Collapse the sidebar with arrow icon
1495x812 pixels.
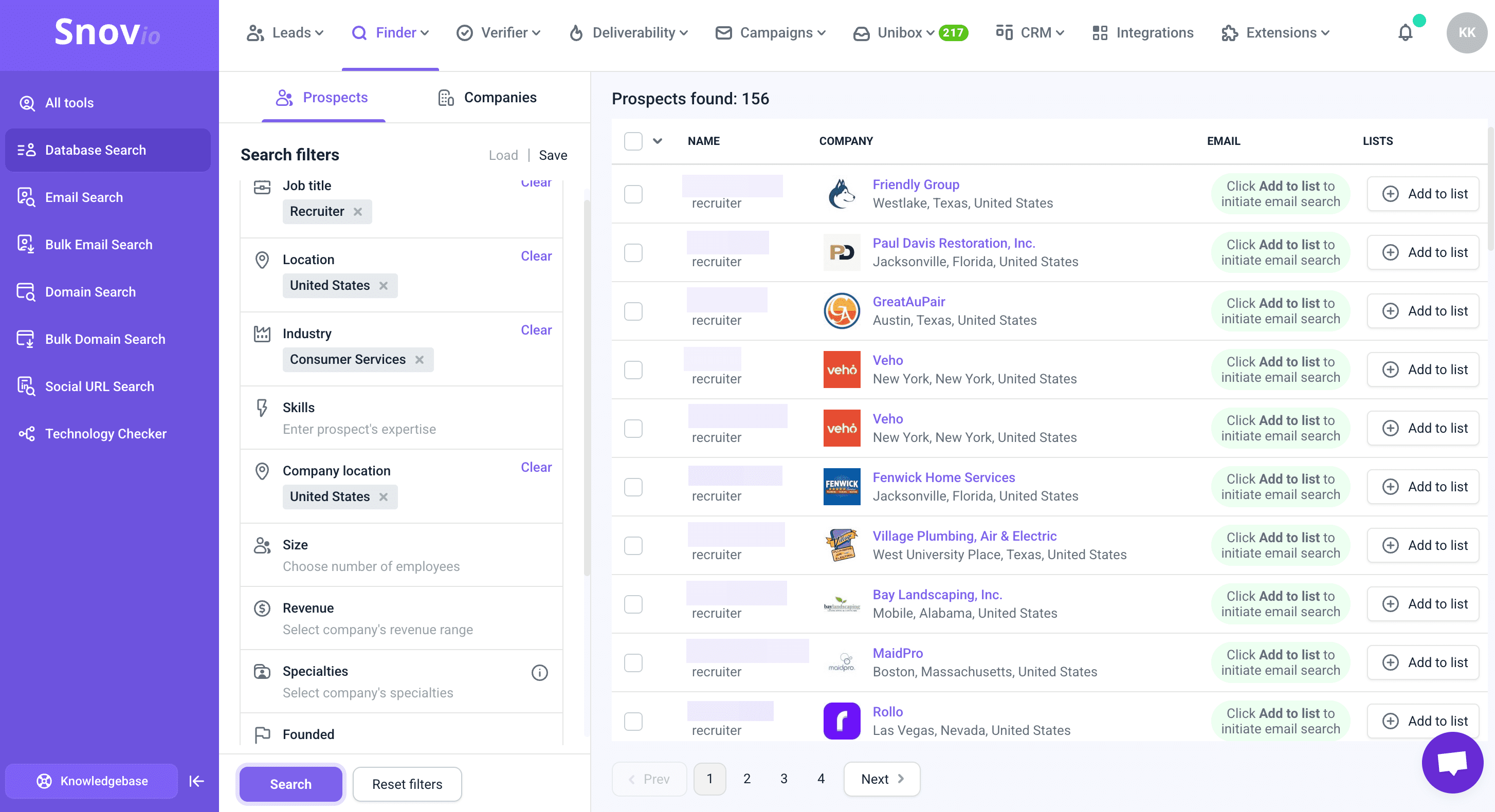[196, 781]
